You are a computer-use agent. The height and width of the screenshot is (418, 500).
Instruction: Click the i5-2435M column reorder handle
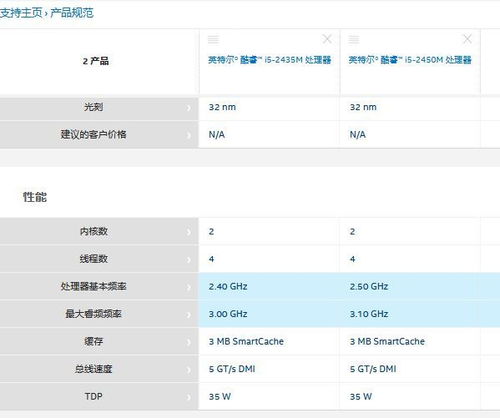(213, 39)
